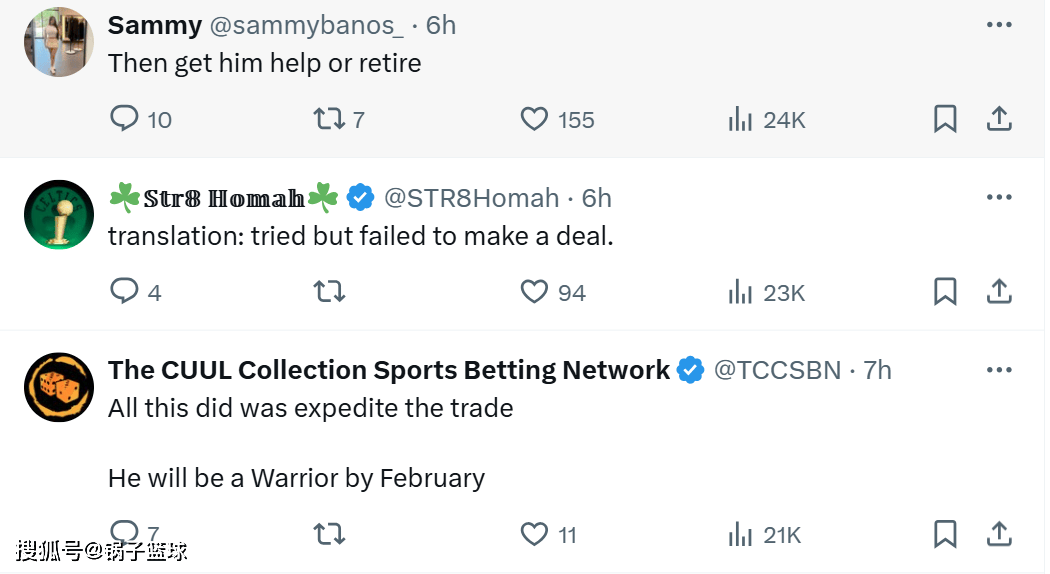Screen dimensions: 1050x574
Task: Like Sammy's 'get him help' tweet
Action: pos(535,120)
